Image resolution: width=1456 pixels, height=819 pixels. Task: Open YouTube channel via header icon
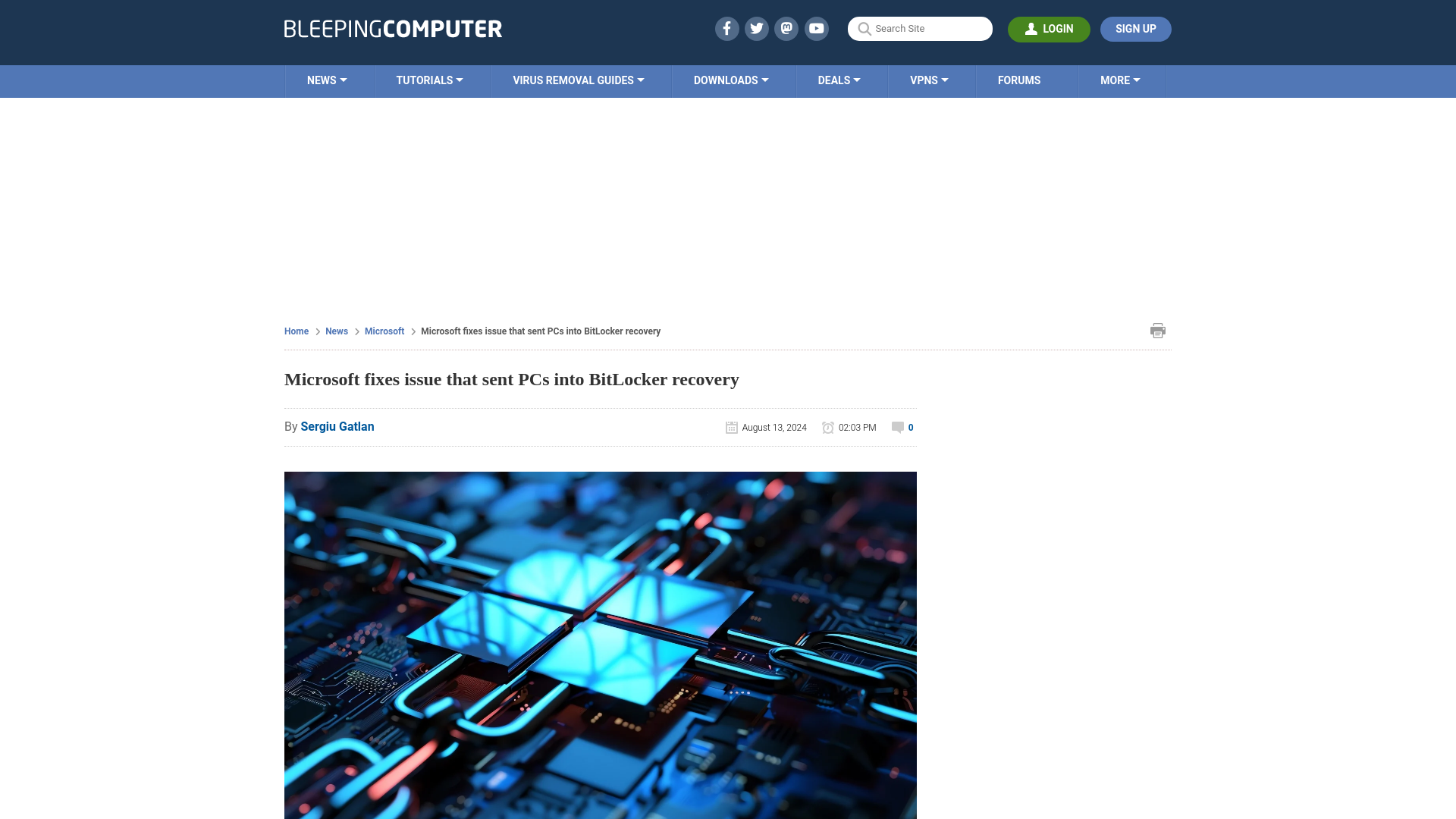pyautogui.click(x=816, y=28)
